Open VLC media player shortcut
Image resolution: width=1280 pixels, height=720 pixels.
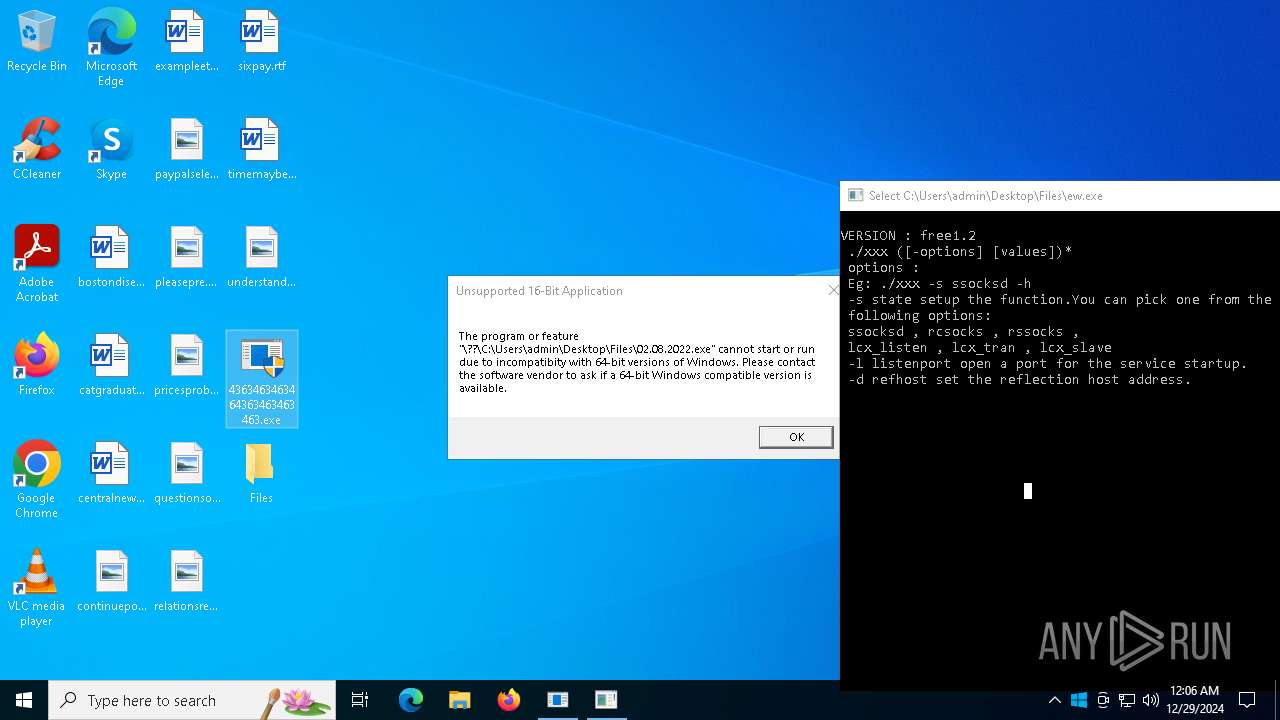[x=37, y=588]
